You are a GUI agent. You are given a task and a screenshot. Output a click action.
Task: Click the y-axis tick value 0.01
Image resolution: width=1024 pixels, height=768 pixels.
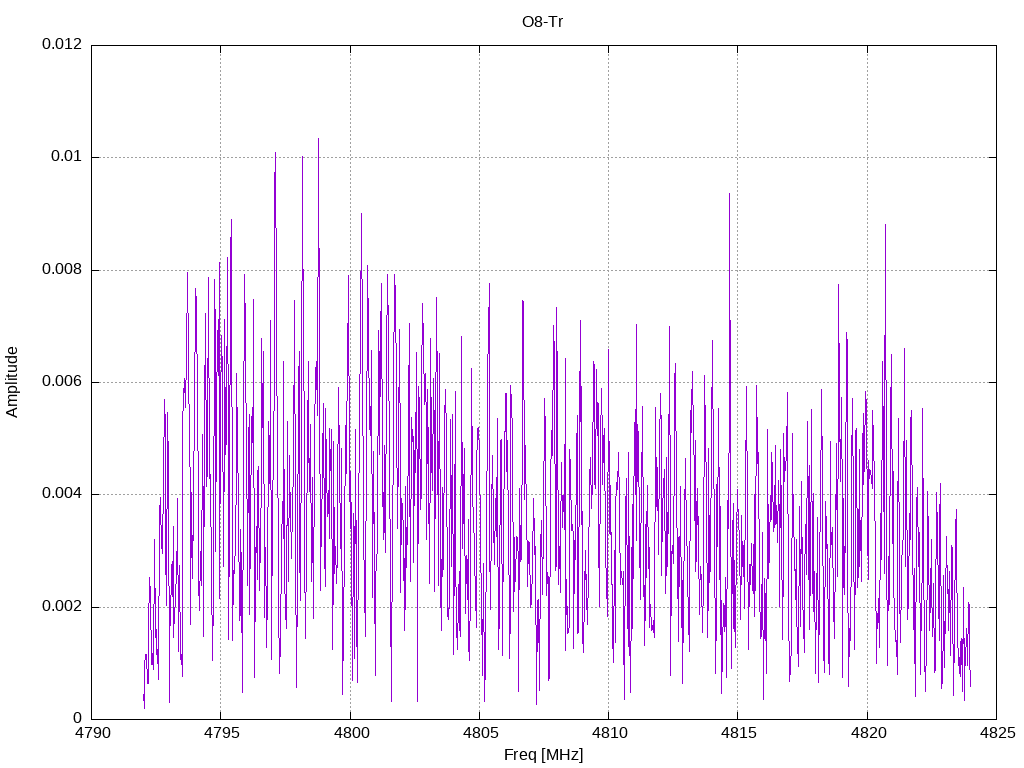[67, 156]
